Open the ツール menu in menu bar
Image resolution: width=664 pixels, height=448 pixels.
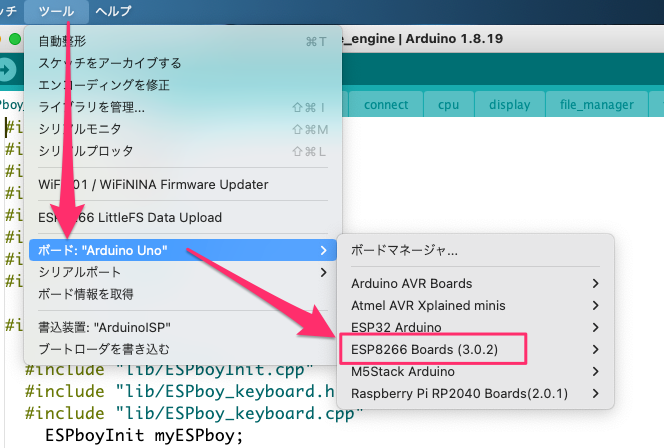coord(55,11)
